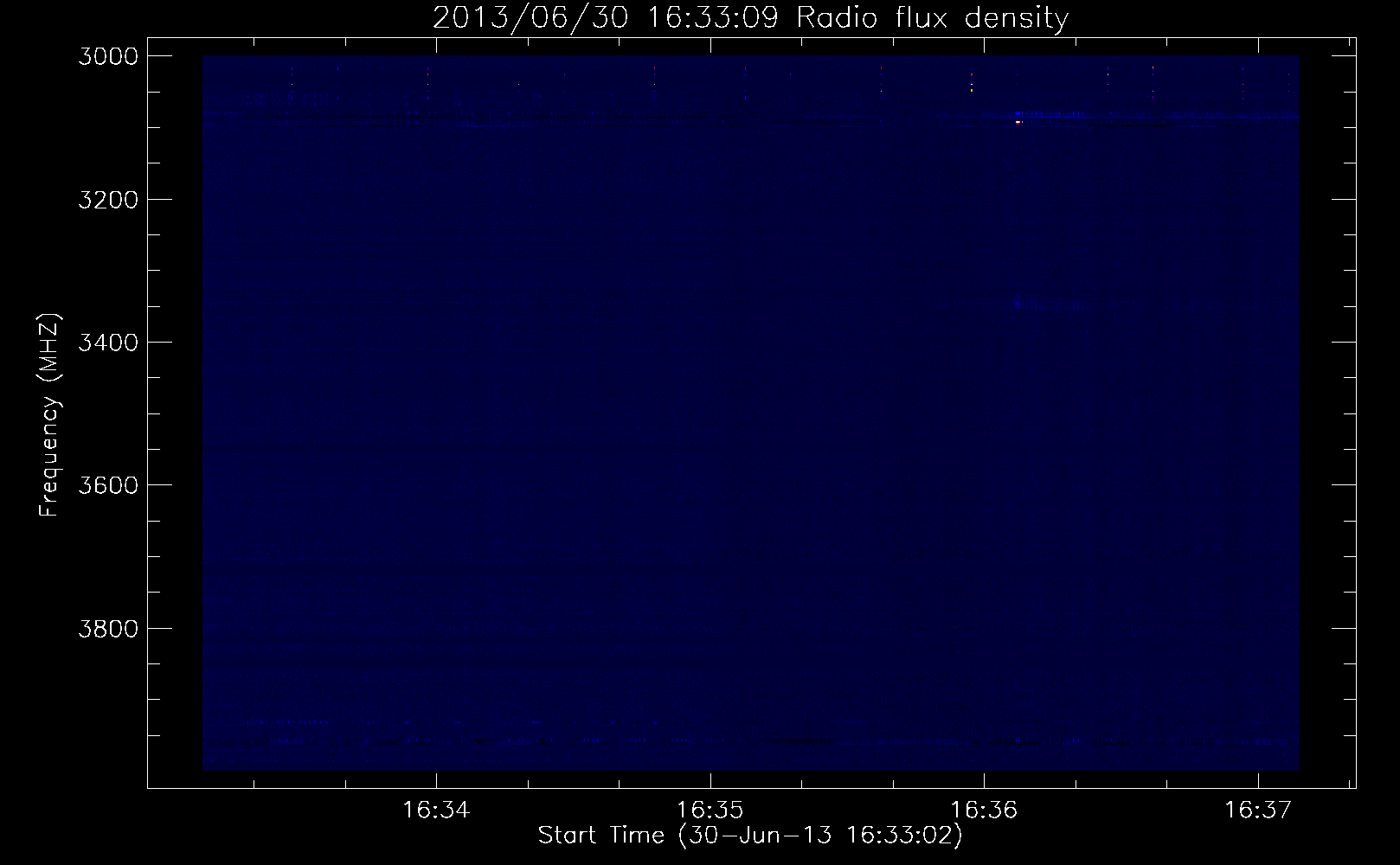This screenshot has width=1400, height=865.
Task: Click the '16:36' time axis label
Action: (x=984, y=811)
